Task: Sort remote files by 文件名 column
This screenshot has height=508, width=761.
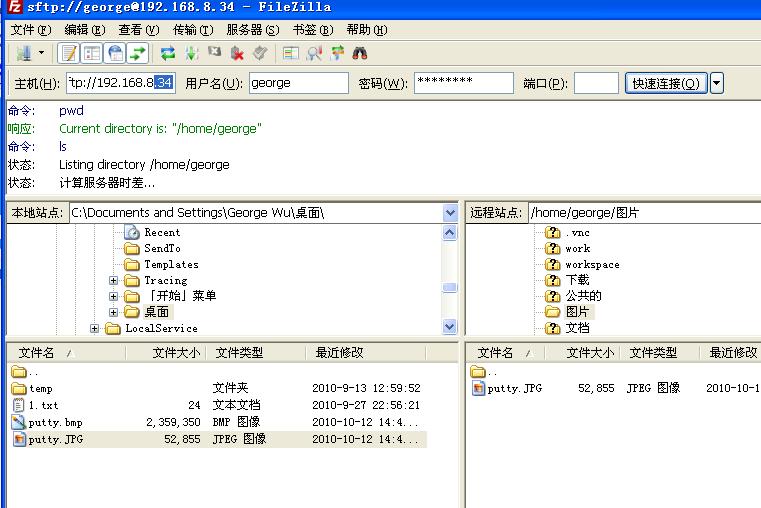Action: click(x=506, y=353)
